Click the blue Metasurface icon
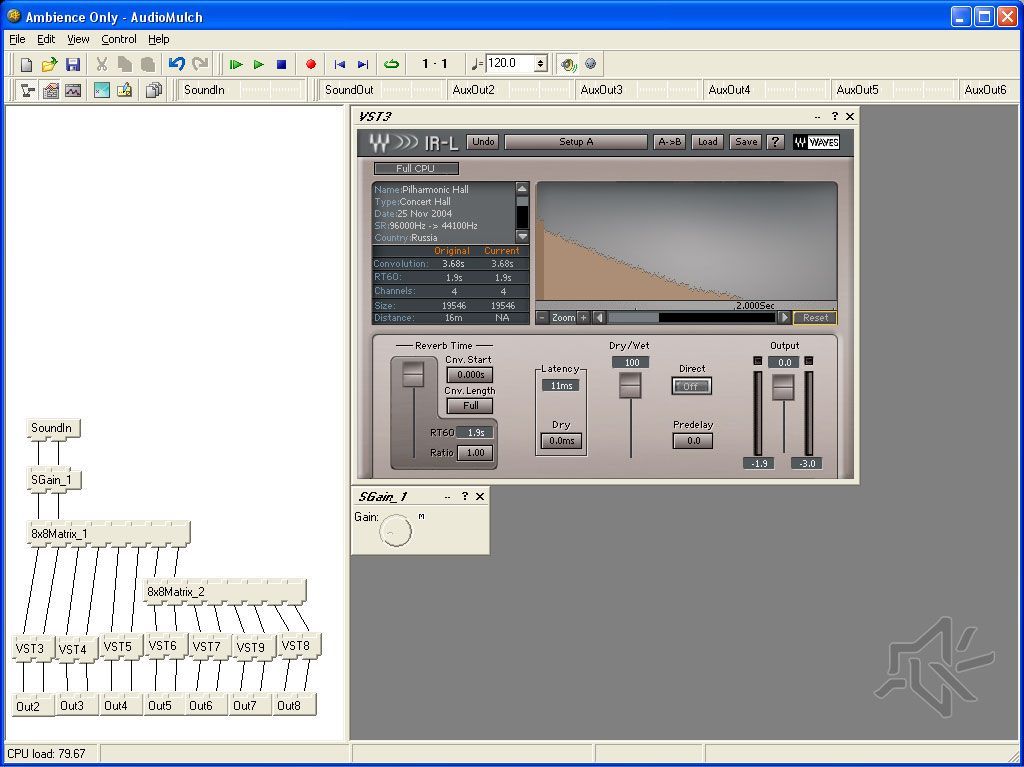The height and width of the screenshot is (767, 1024). click(x=102, y=90)
